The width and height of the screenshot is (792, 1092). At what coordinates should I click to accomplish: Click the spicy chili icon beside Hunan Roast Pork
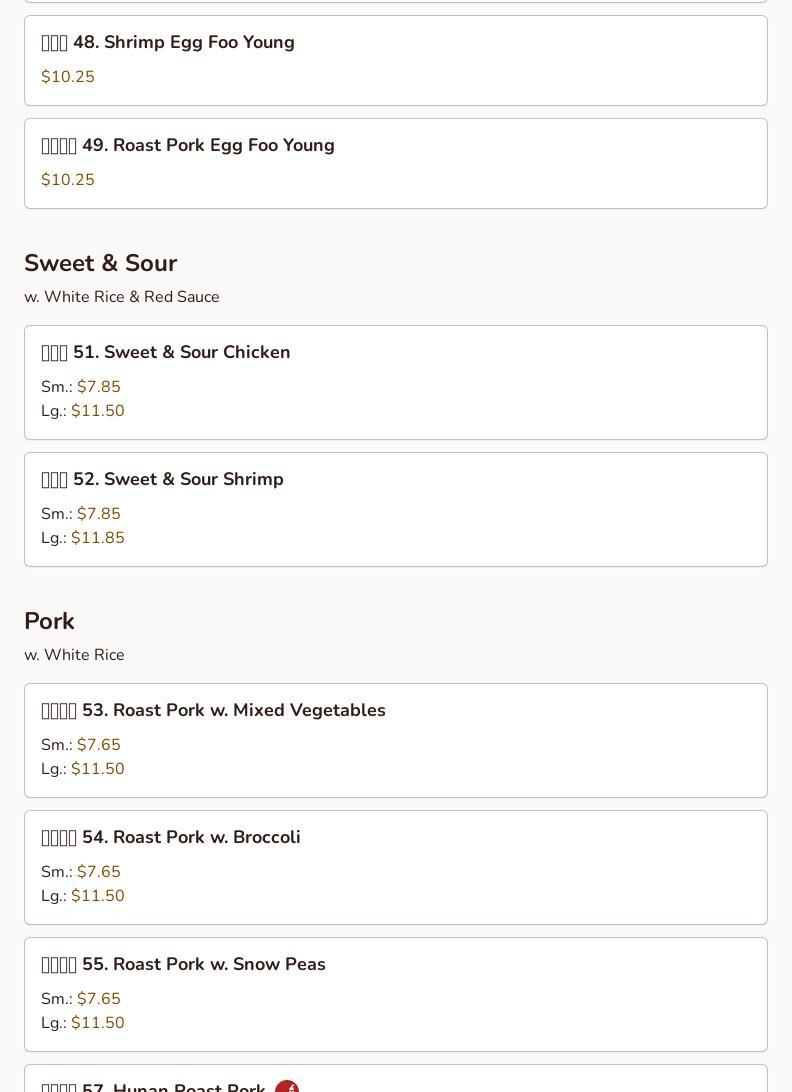pyautogui.click(x=287, y=1086)
